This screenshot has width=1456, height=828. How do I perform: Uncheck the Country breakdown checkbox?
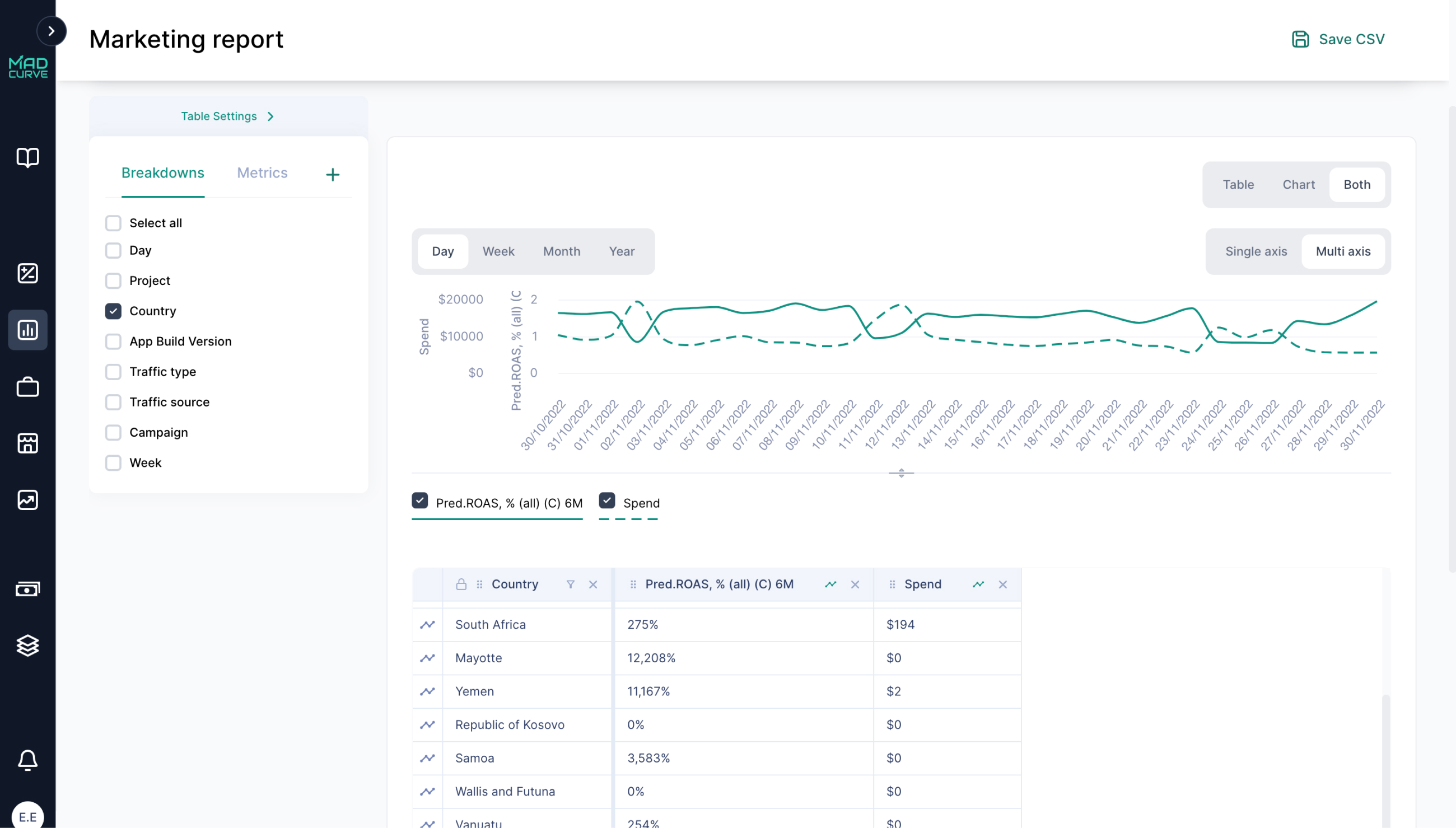click(x=113, y=311)
